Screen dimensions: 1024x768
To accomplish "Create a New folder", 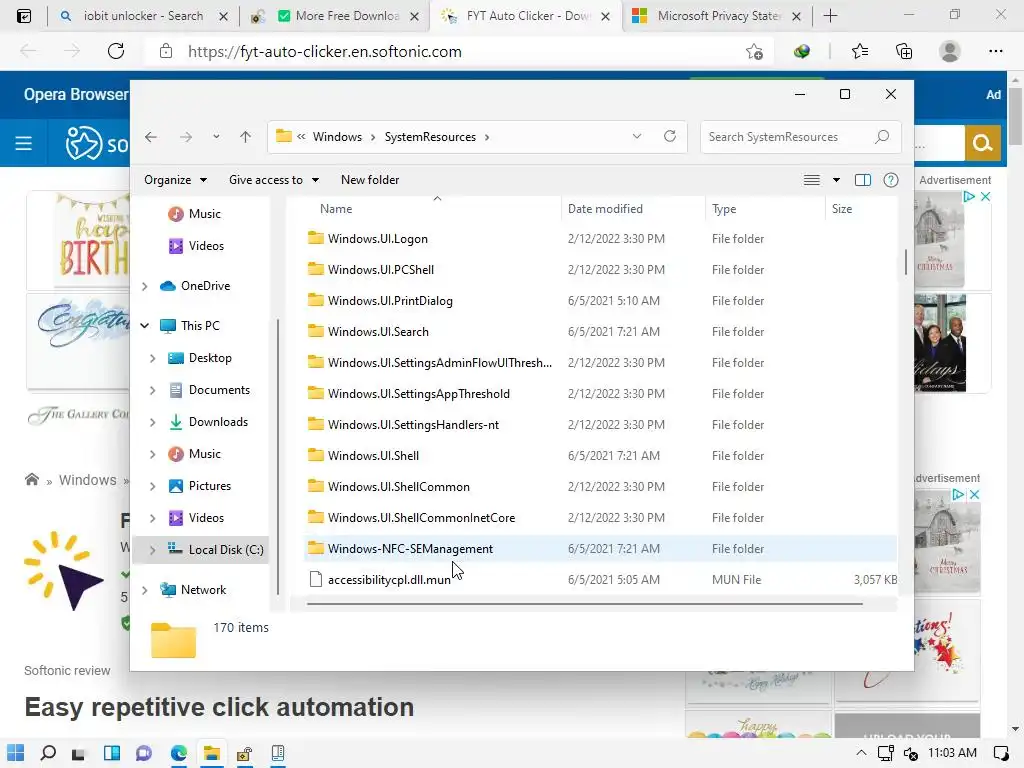I will pos(370,180).
